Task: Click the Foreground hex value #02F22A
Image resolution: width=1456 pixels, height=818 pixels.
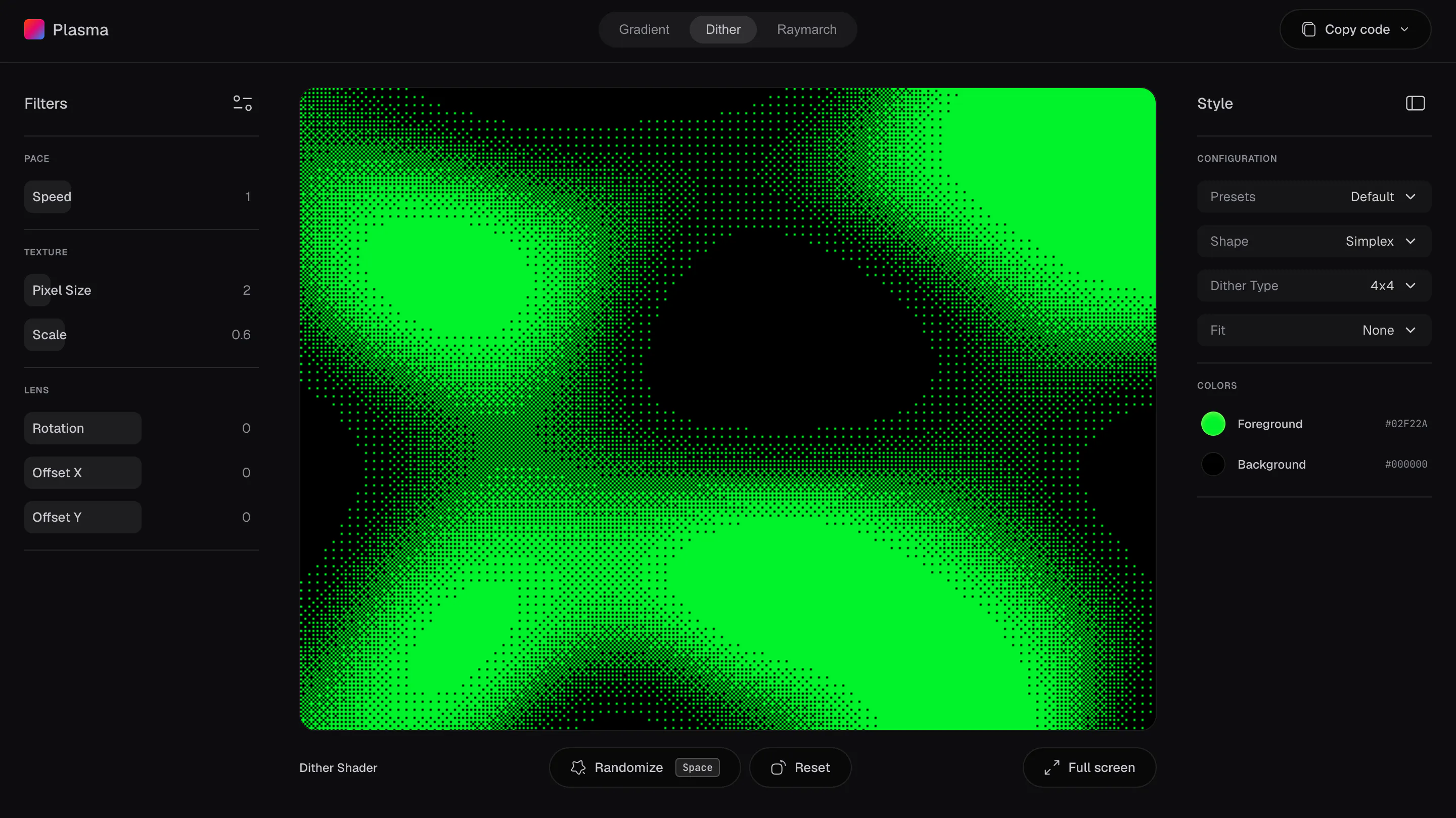Action: [1405, 424]
